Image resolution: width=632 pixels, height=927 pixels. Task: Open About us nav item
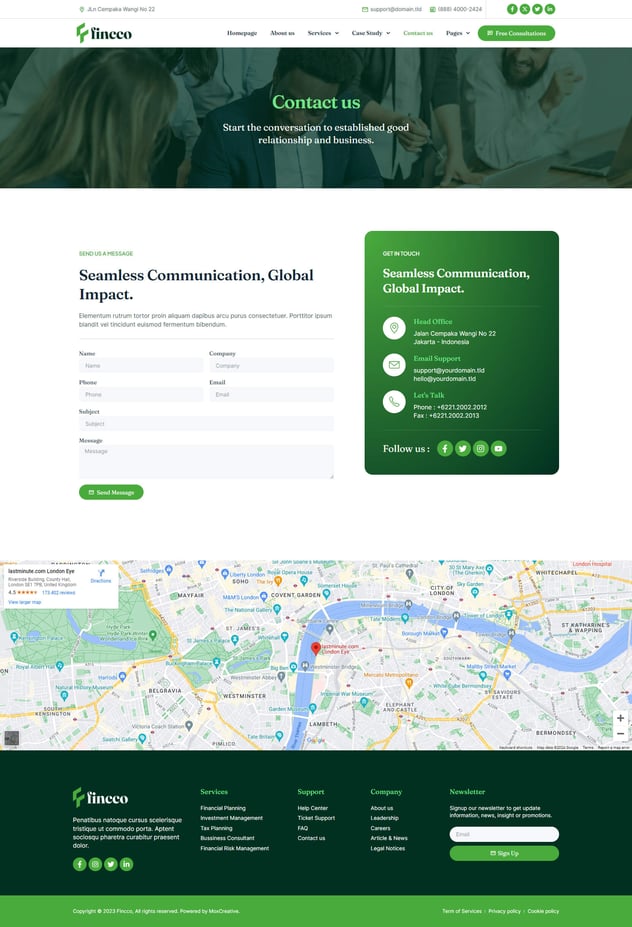(x=282, y=33)
